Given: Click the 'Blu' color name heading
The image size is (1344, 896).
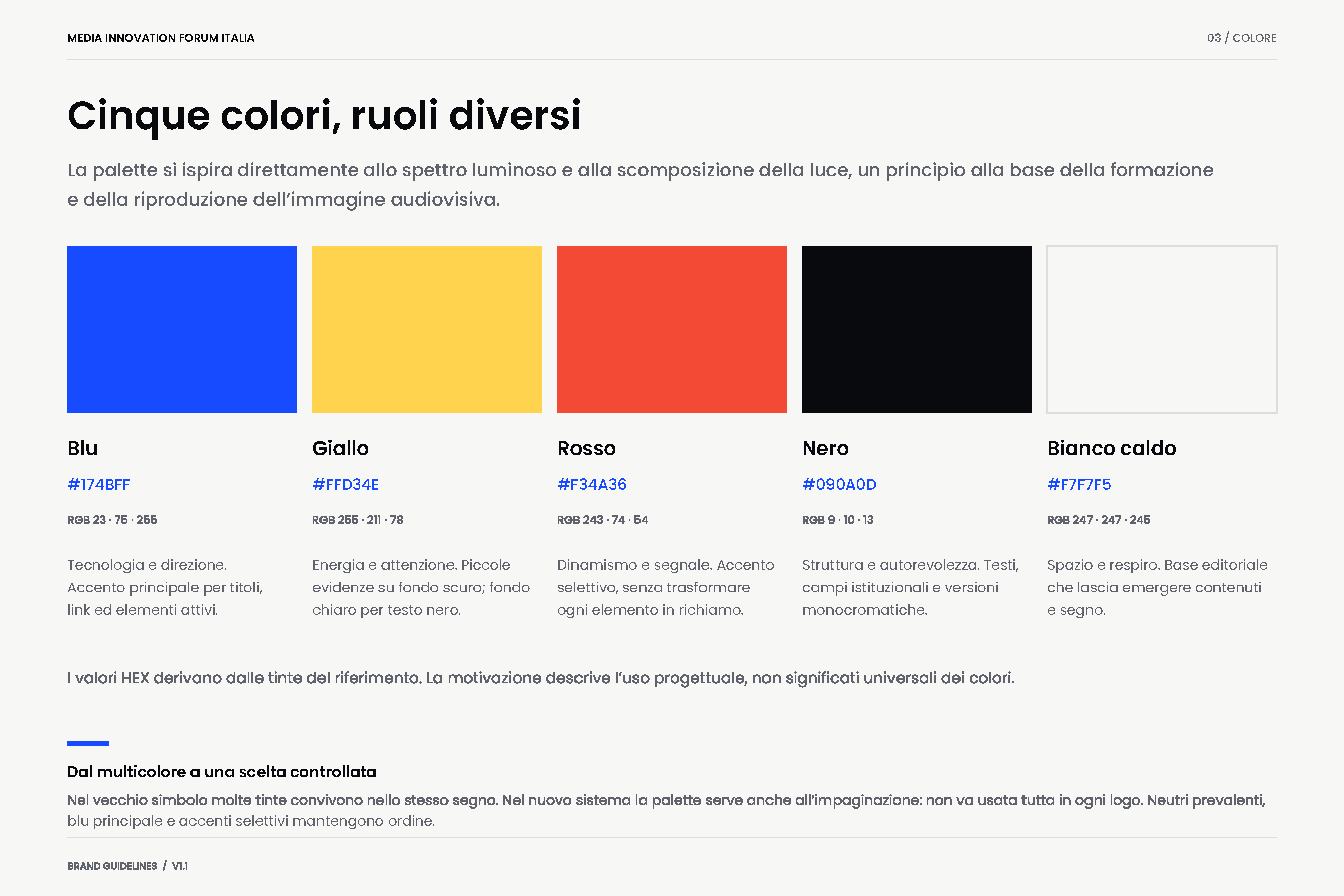Looking at the screenshot, I should [82, 448].
